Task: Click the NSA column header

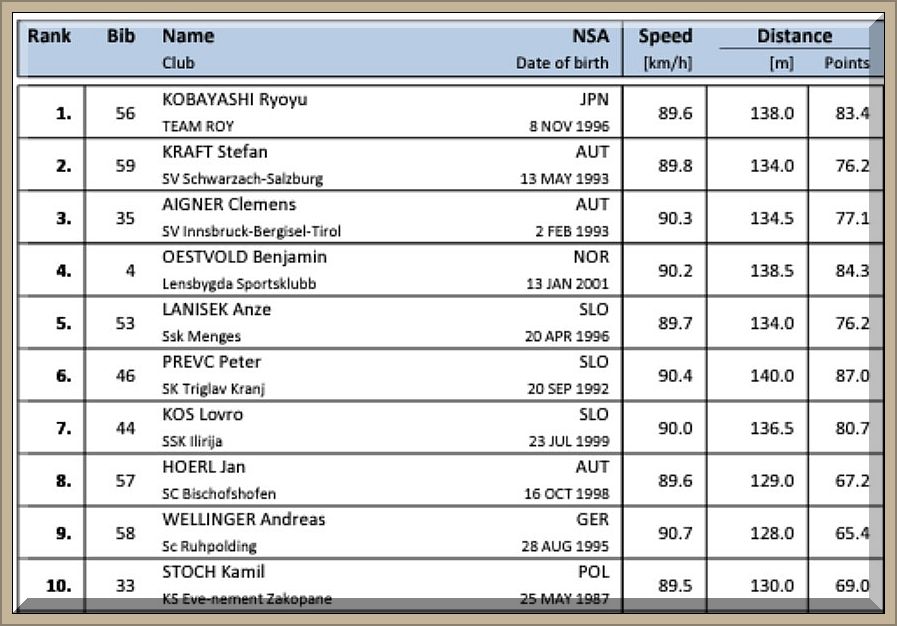Action: (x=590, y=36)
